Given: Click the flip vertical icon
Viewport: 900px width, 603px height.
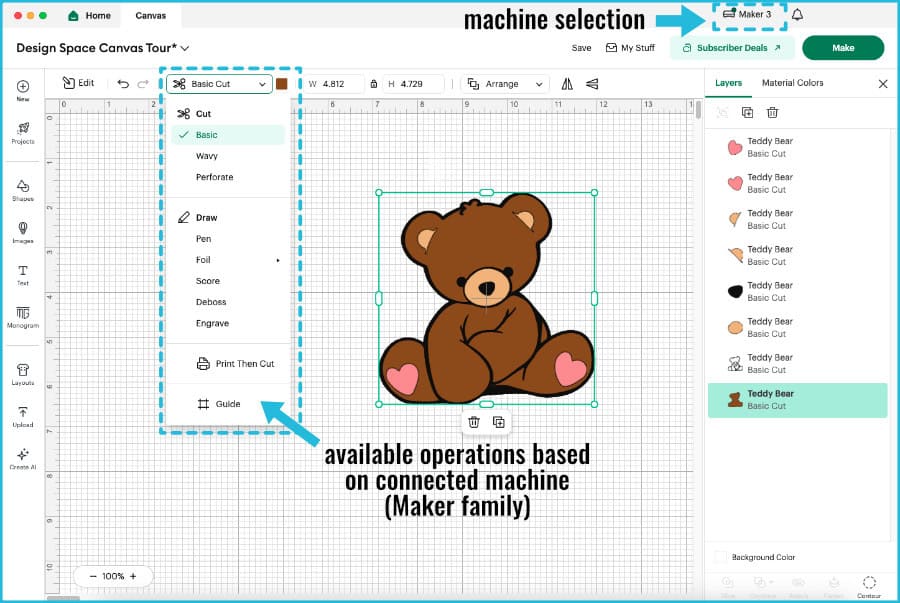Looking at the screenshot, I should pyautogui.click(x=592, y=84).
